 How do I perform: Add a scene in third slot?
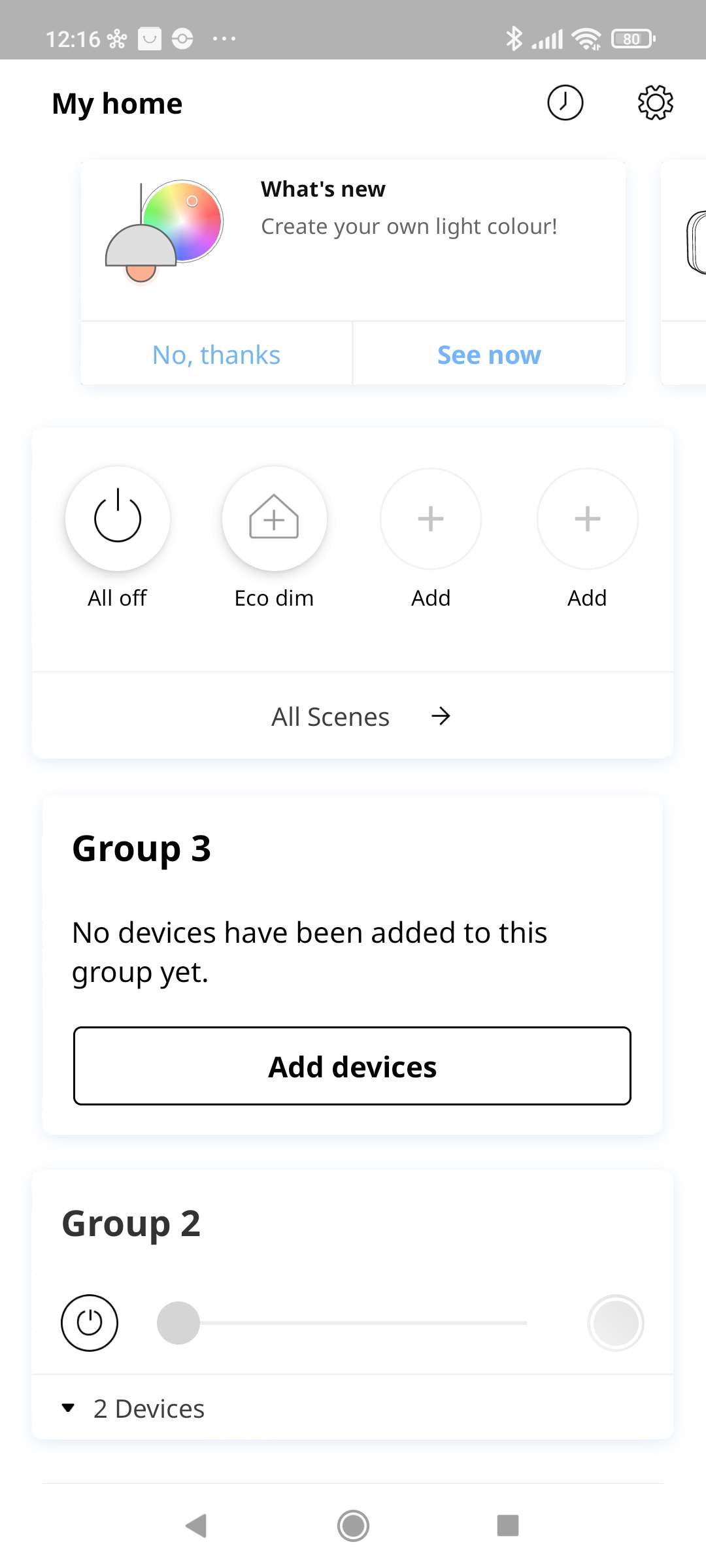[431, 519]
